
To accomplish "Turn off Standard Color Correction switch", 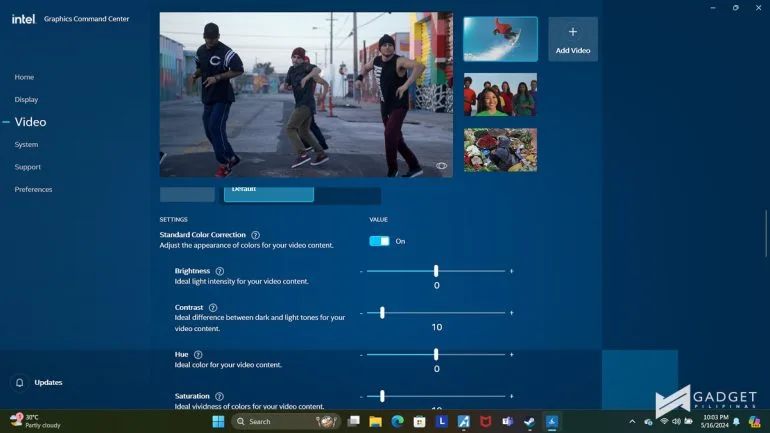I will [379, 241].
